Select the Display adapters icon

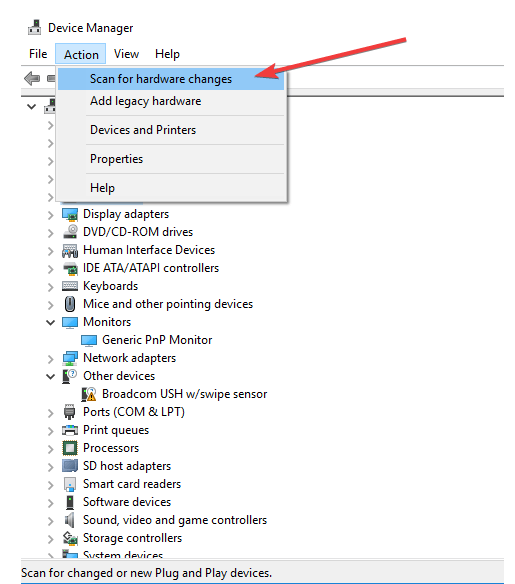click(70, 215)
